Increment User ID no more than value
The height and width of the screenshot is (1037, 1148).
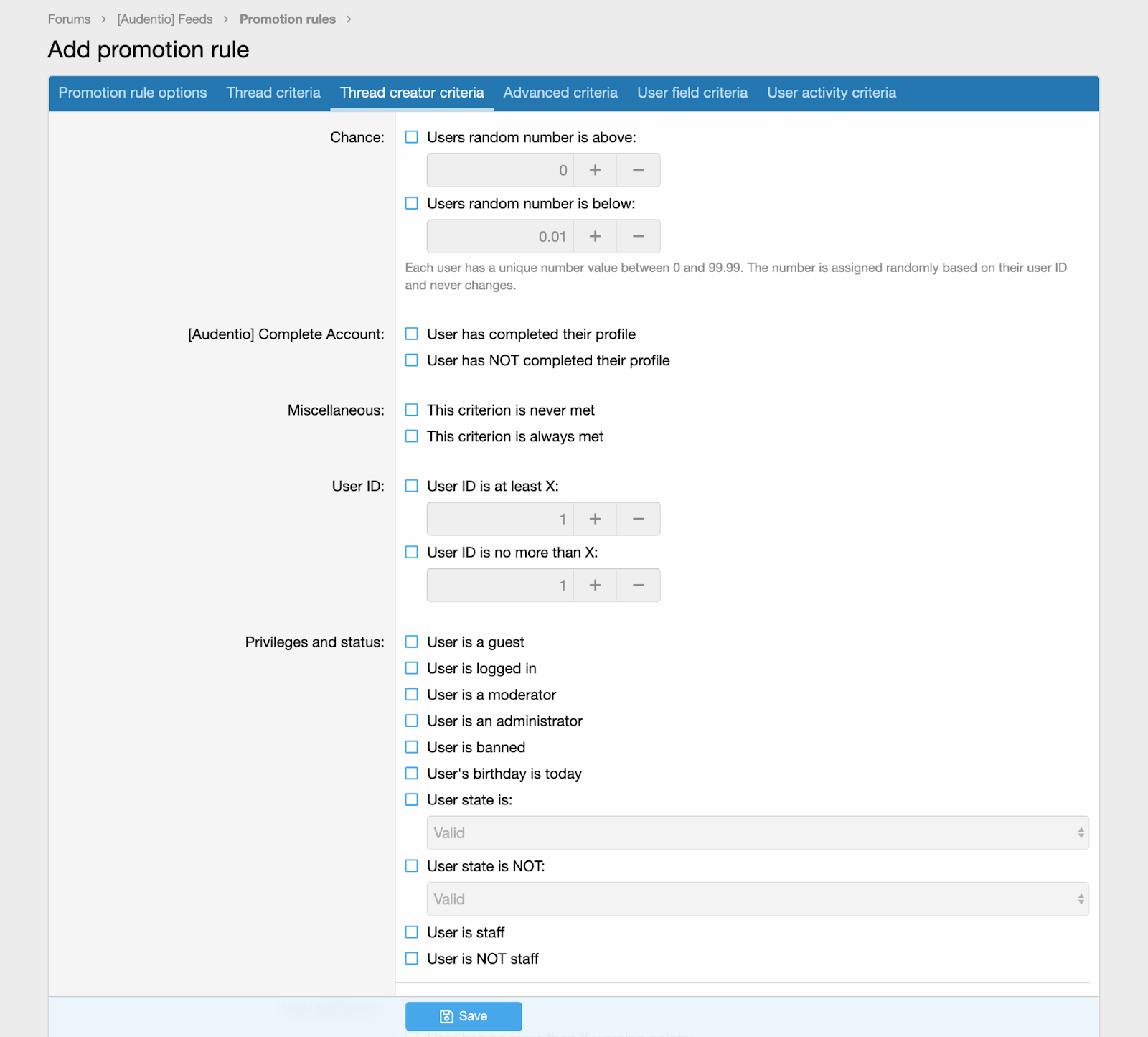[595, 585]
